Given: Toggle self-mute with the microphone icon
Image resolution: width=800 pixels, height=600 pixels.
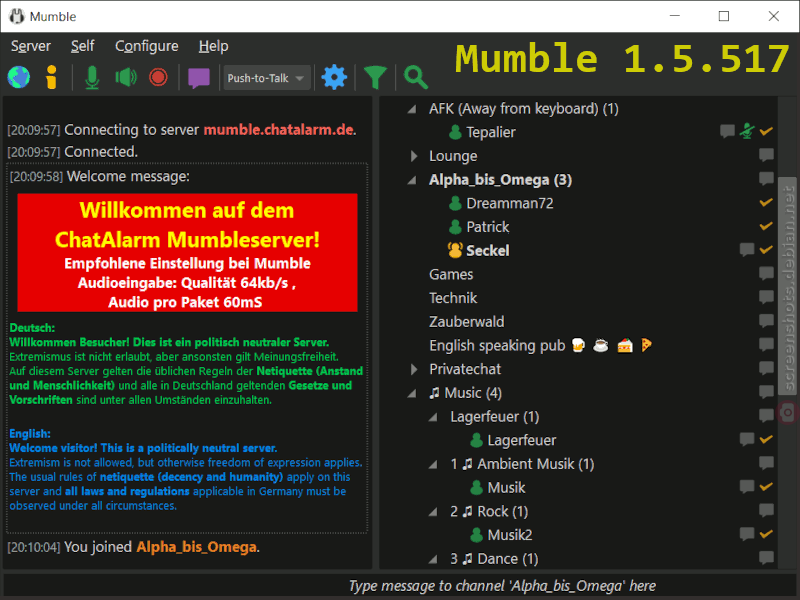Looking at the screenshot, I should 92,78.
